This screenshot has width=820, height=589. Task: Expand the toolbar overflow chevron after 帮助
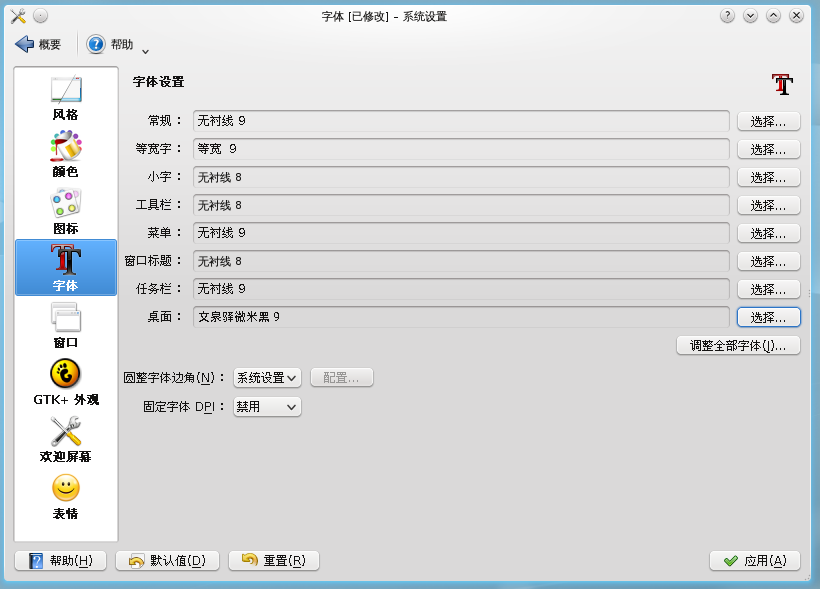click(x=146, y=51)
